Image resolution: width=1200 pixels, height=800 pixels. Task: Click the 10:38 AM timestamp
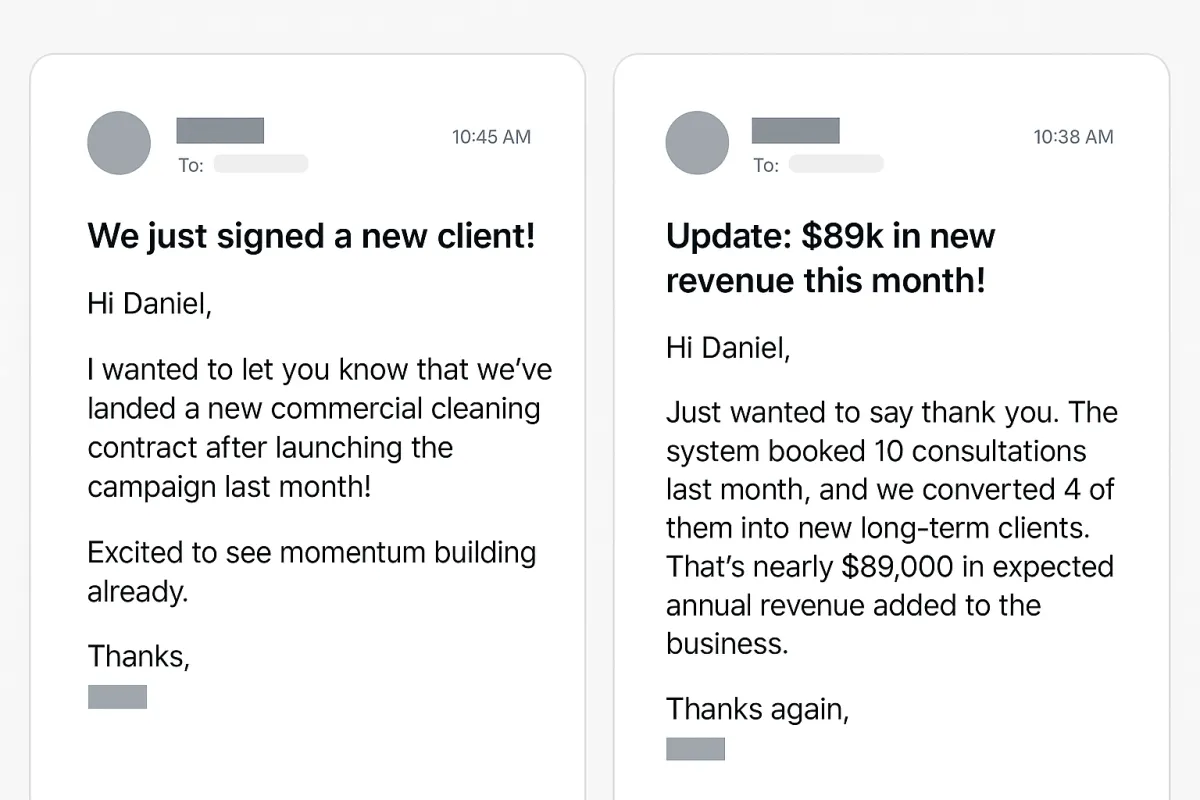coord(1073,137)
